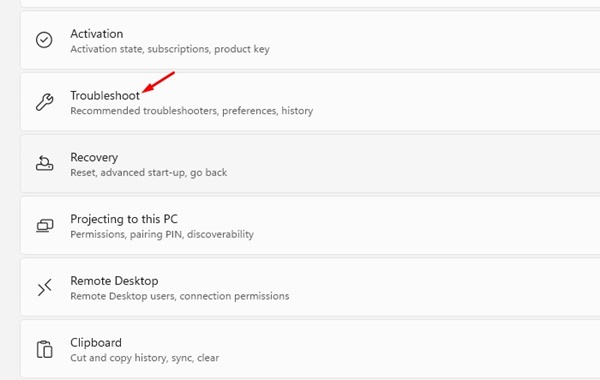Click 'Recommended troubleshooters, preferences, history' description

point(191,111)
